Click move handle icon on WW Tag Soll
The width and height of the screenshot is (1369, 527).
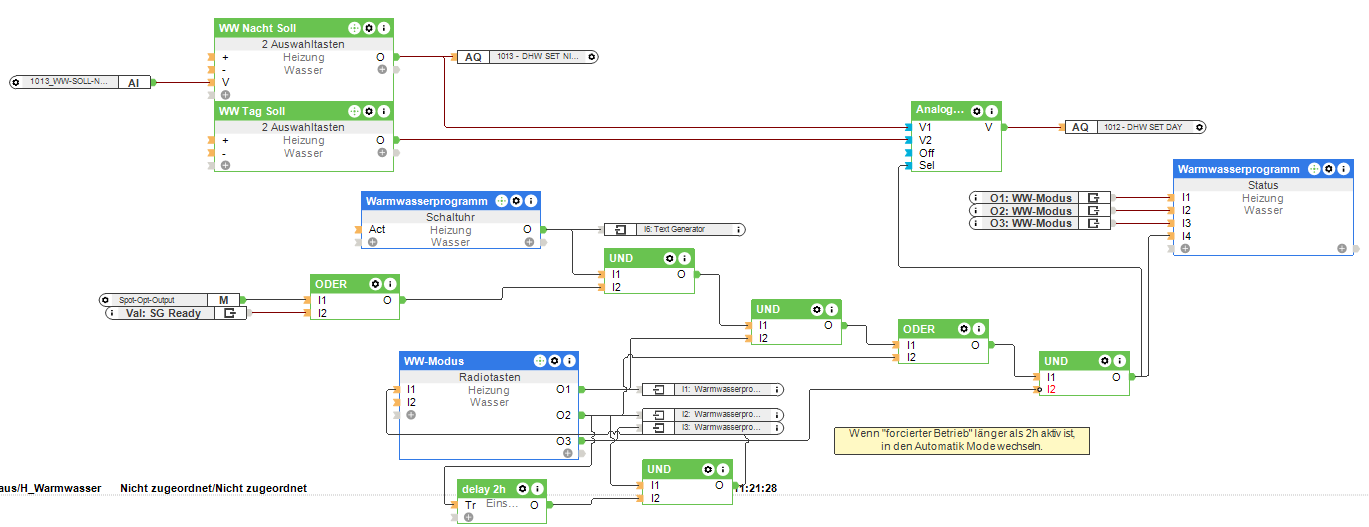coord(355,111)
